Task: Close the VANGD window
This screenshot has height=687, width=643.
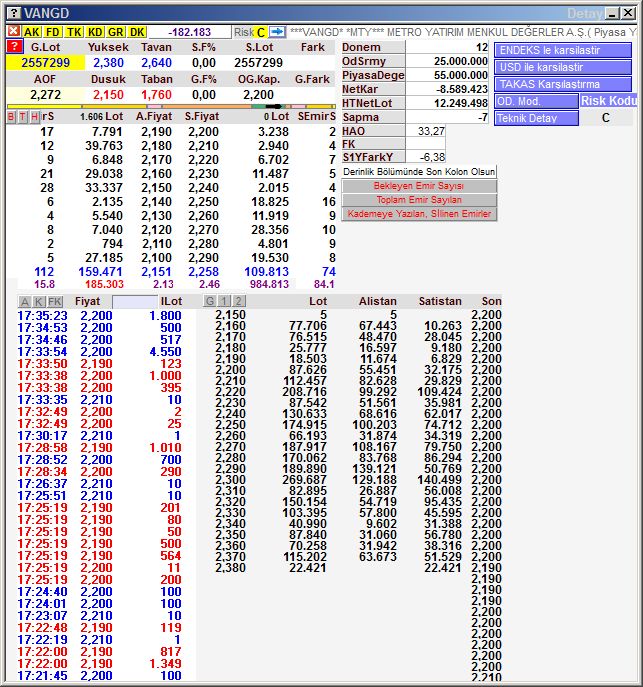Action: pos(628,13)
